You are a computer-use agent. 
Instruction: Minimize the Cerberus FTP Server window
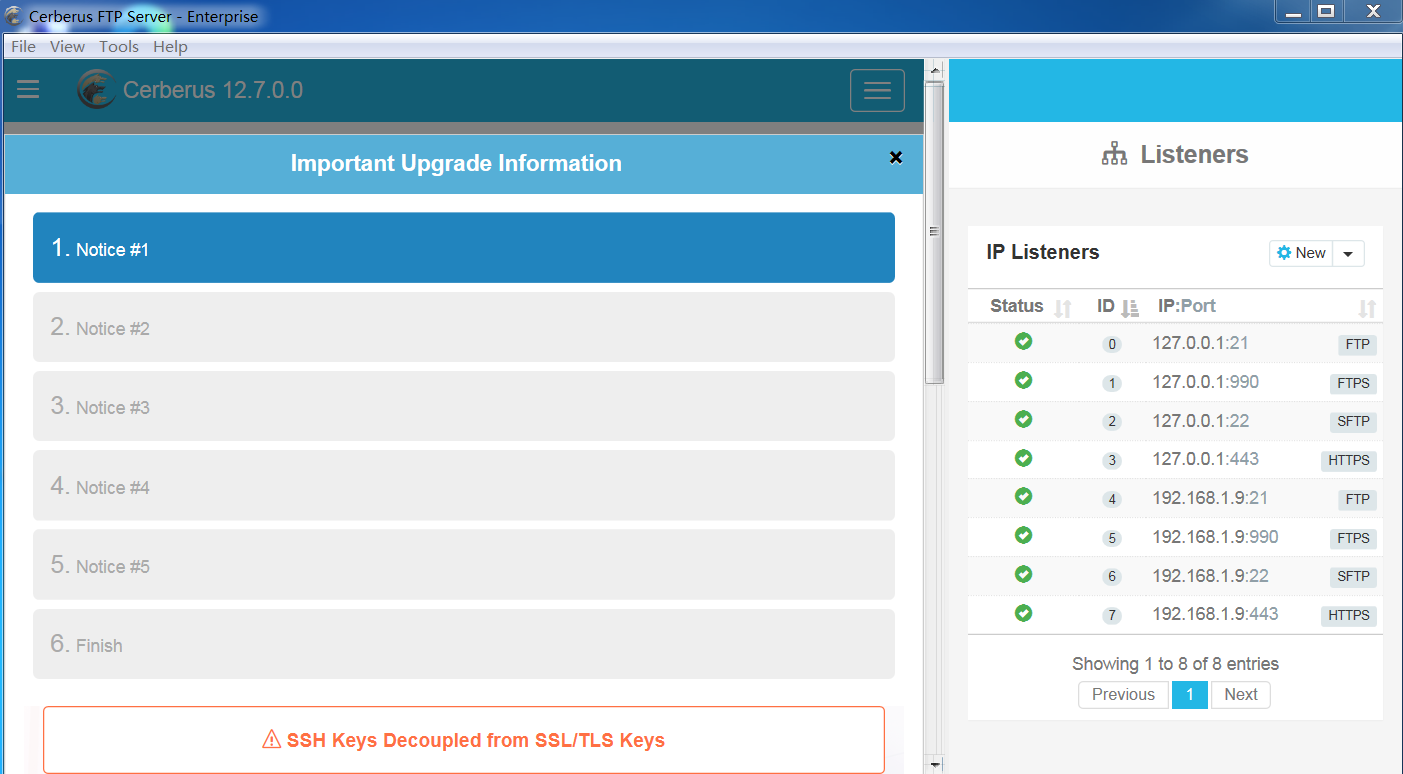(x=1293, y=11)
